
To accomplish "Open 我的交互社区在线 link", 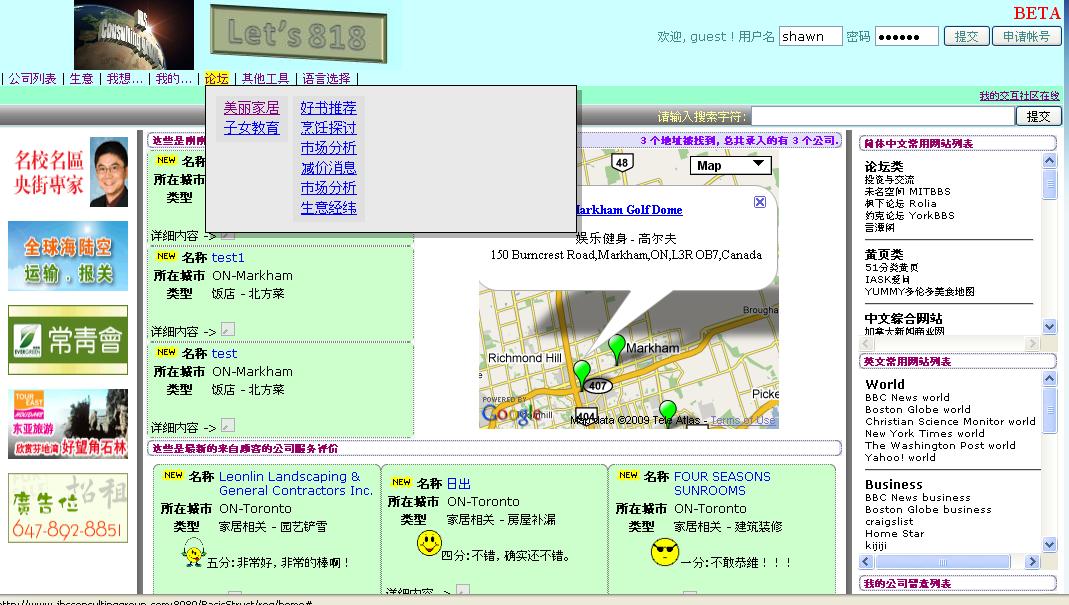I will [1019, 95].
